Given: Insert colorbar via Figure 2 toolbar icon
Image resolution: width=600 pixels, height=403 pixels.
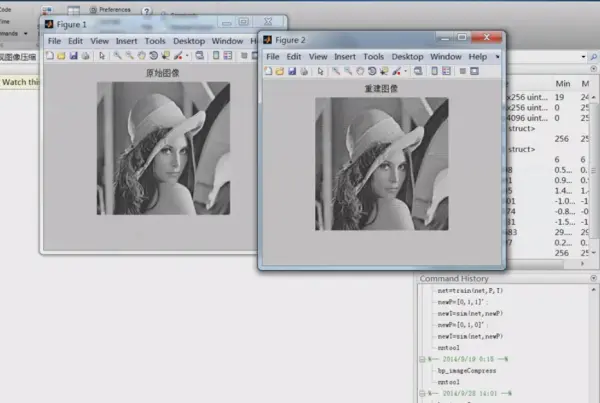Looking at the screenshot, I should (x=434, y=71).
